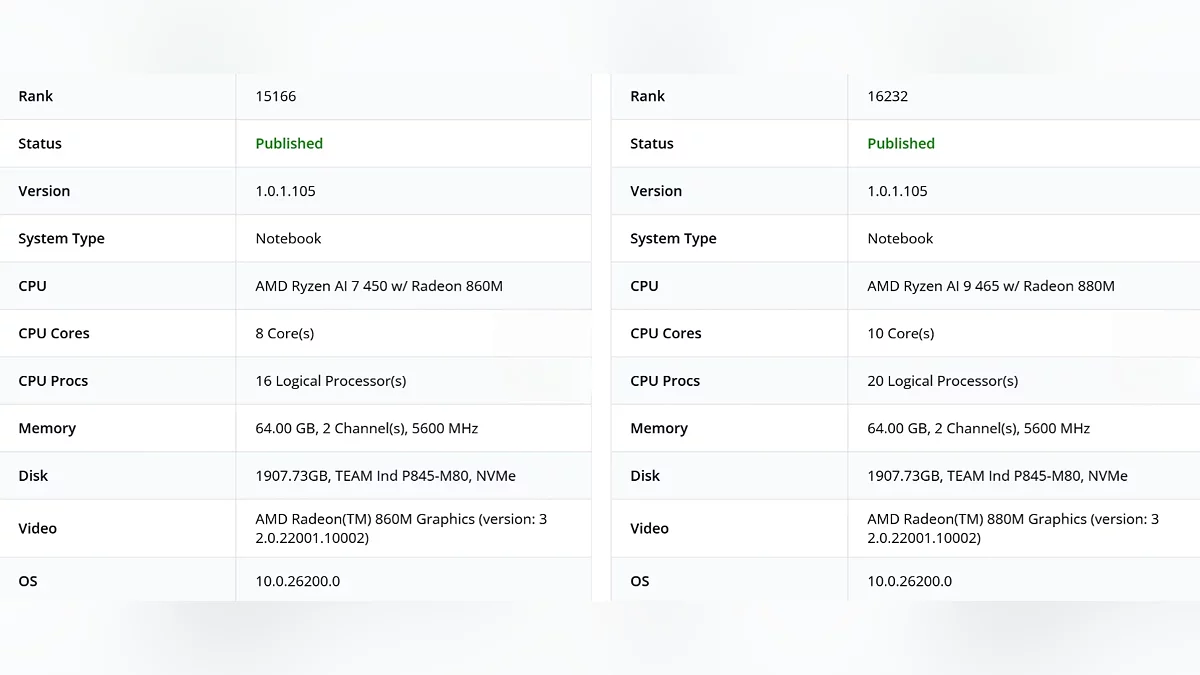
Task: Select rank value 16232
Action: point(888,96)
